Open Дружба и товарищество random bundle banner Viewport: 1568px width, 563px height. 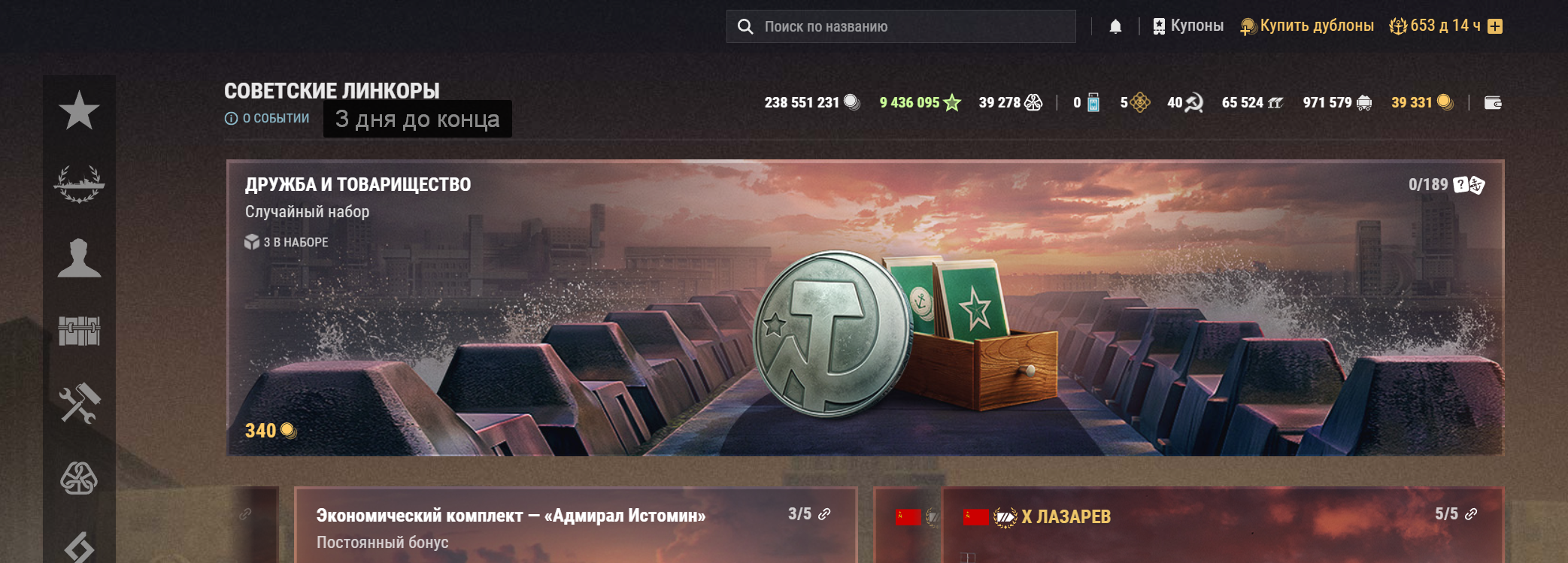(865, 307)
